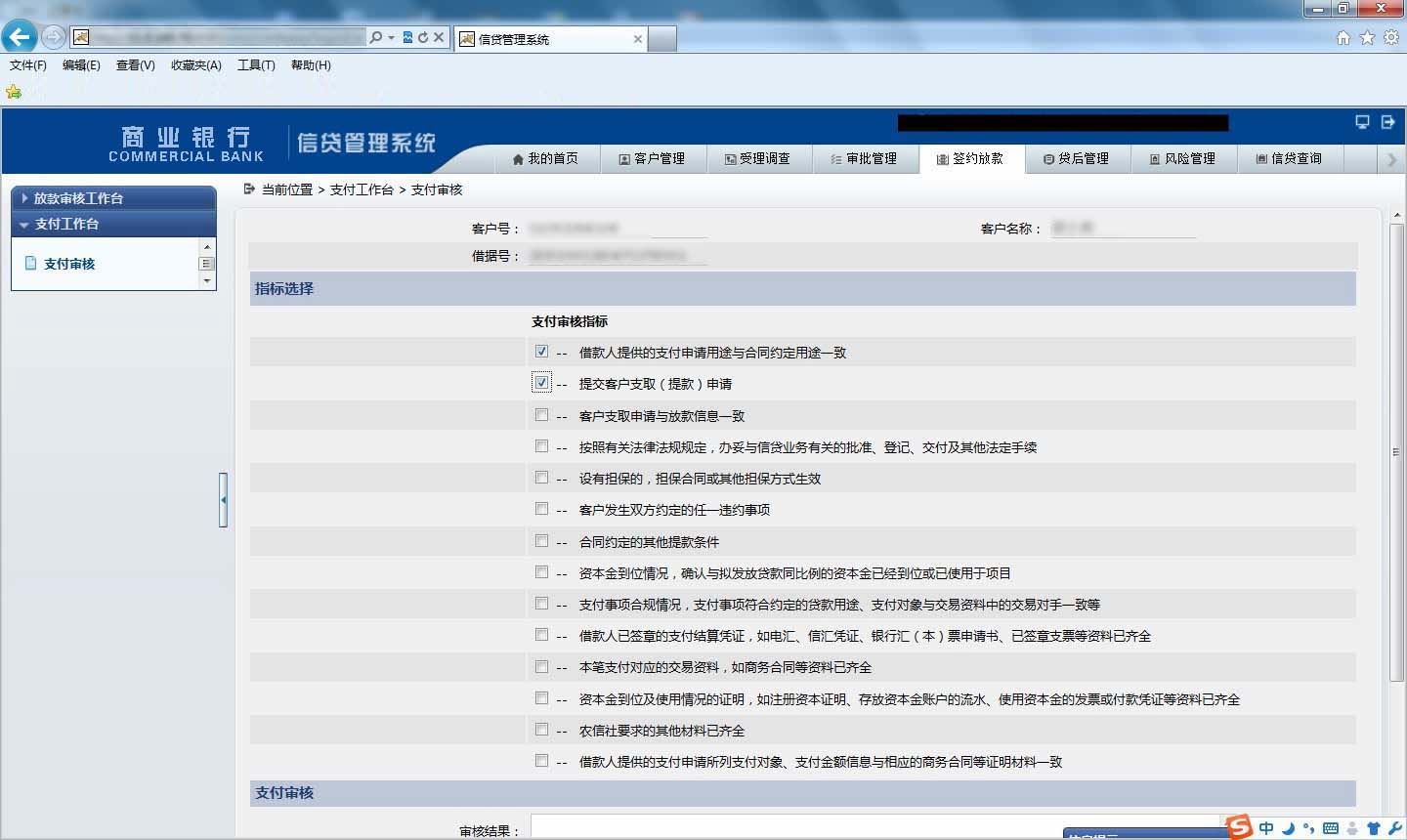Click the Sogou S input method logo
This screenshot has width=1407, height=840.
click(x=1239, y=826)
